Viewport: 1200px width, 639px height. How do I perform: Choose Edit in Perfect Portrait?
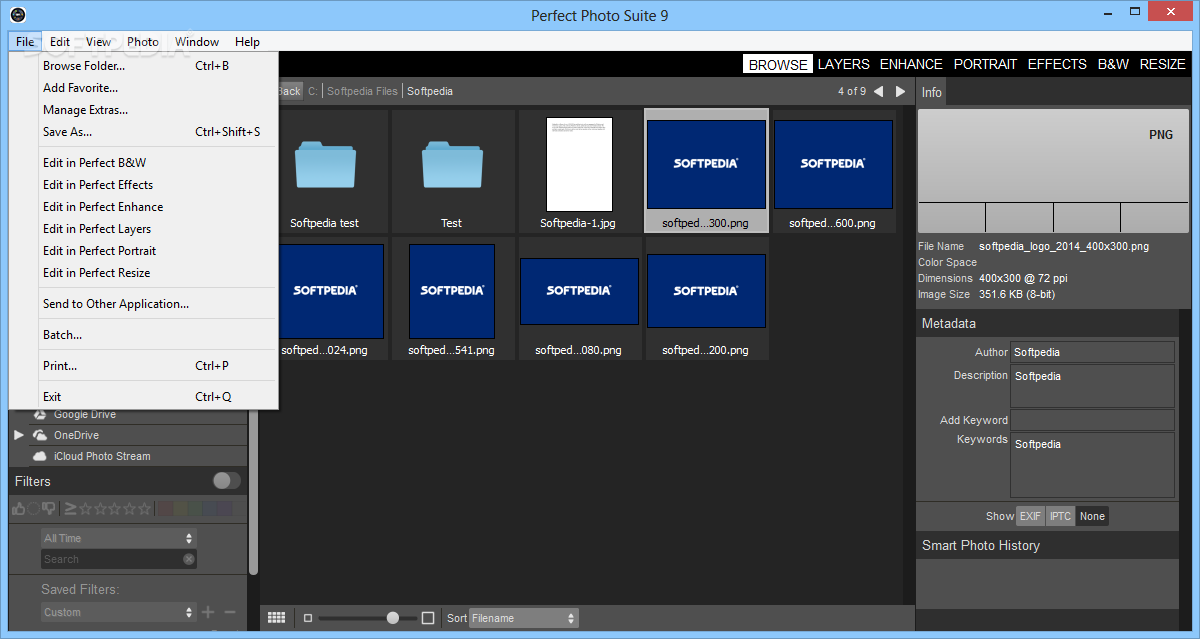[143, 251]
